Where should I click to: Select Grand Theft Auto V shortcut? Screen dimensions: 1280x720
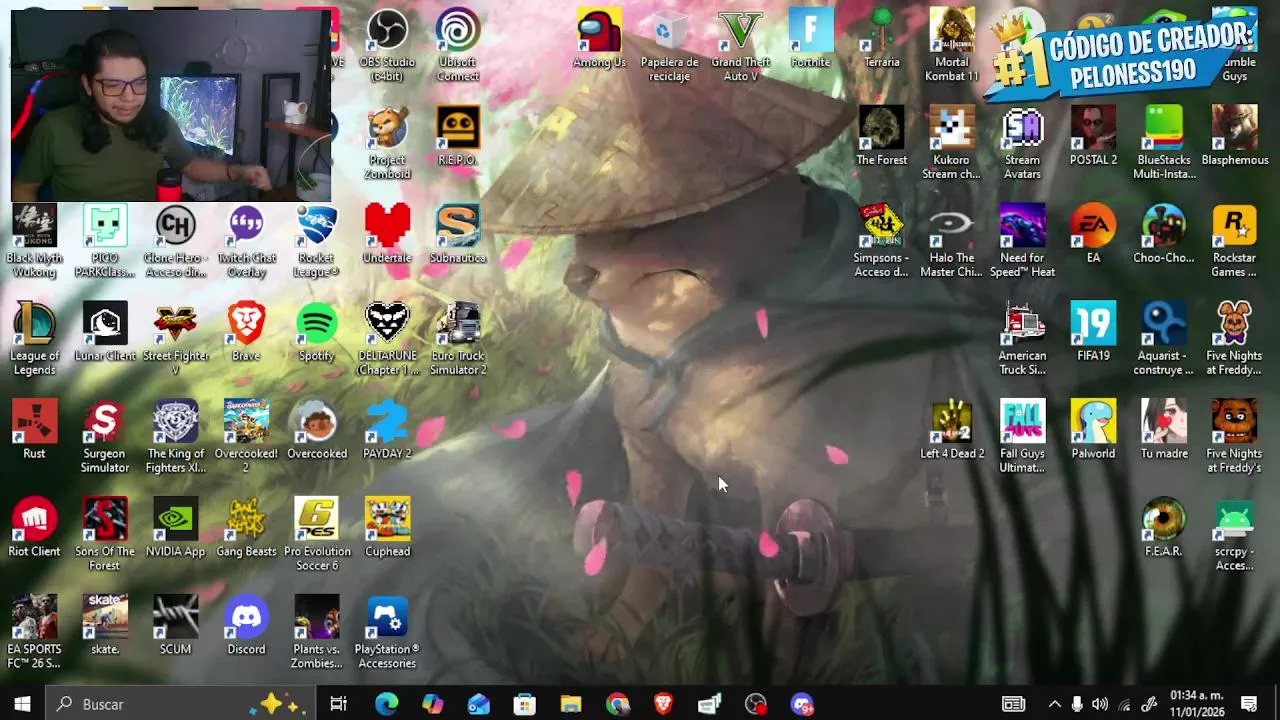tap(740, 44)
